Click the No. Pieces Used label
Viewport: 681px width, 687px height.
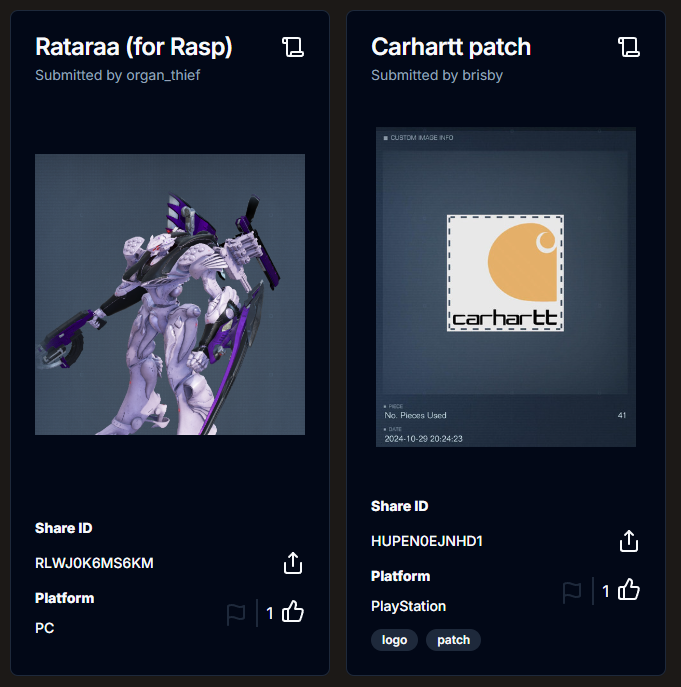pos(415,415)
